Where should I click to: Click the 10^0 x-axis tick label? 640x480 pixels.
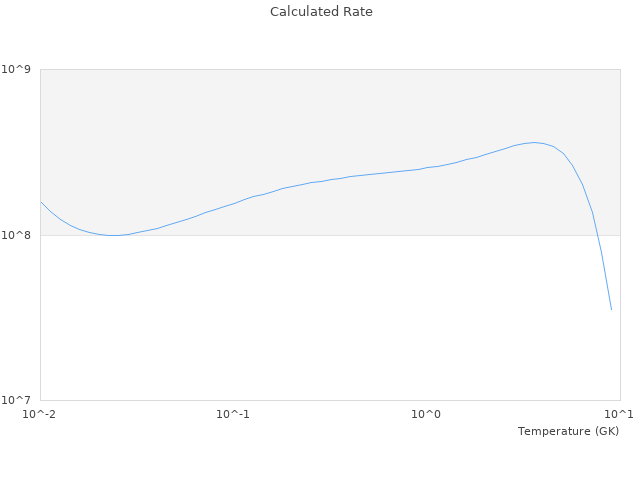pos(427,414)
